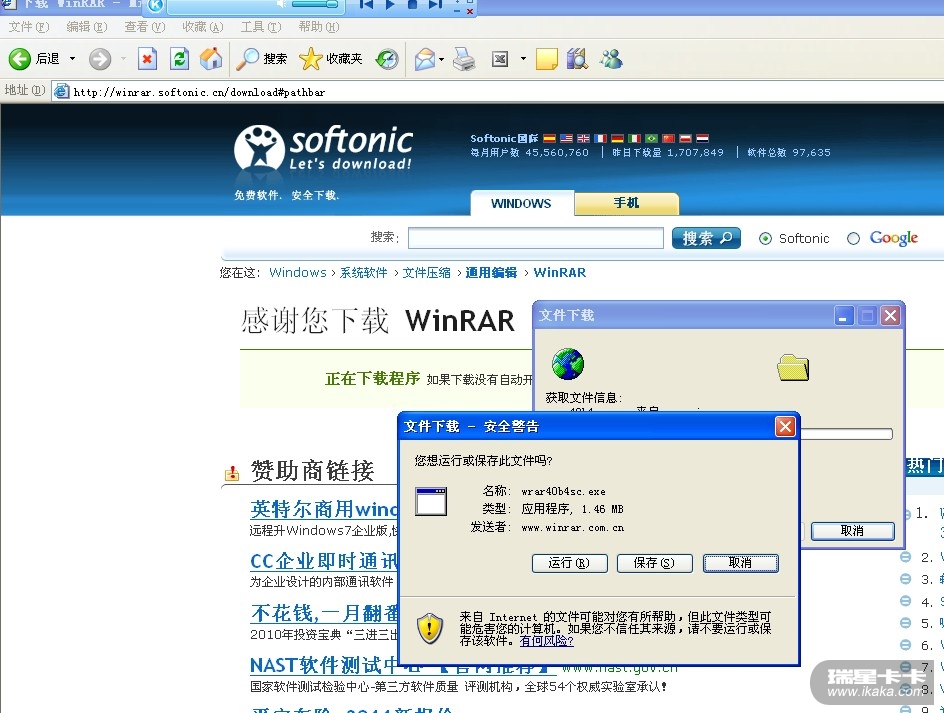Click 取消 in the security warning dialog
The height and width of the screenshot is (713, 944).
coord(741,563)
